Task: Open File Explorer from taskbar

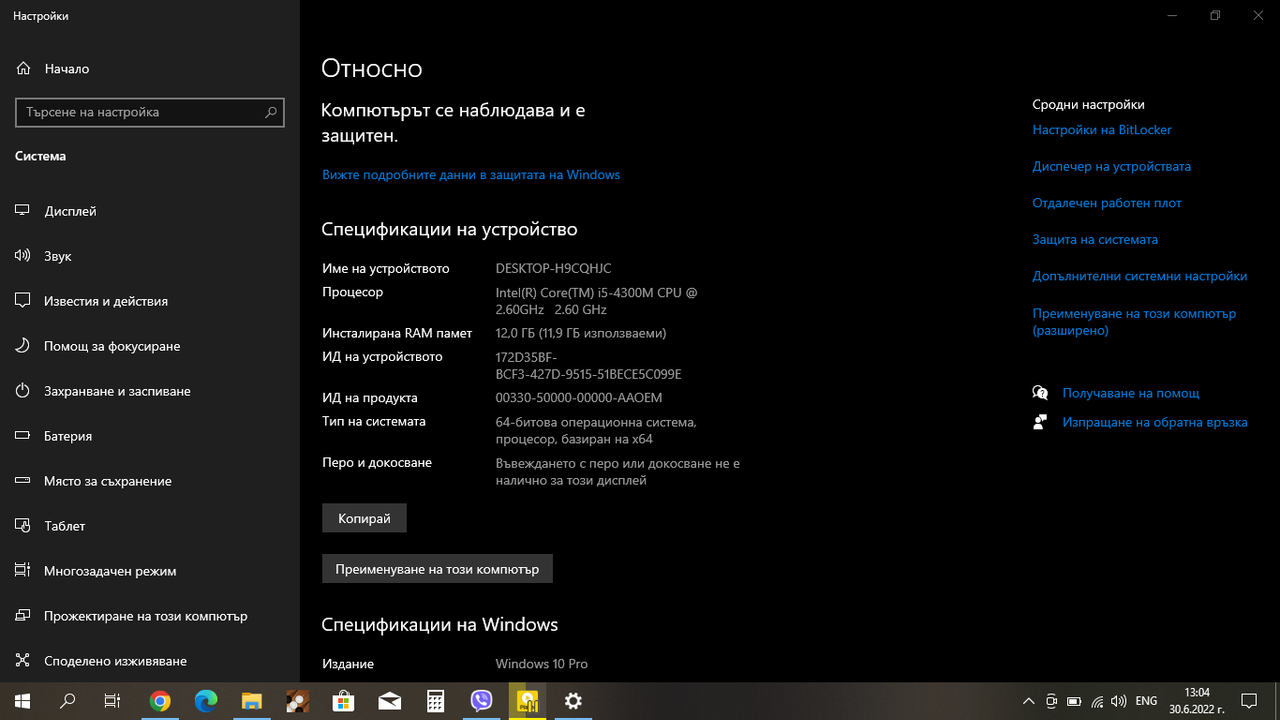Action: pyautogui.click(x=252, y=701)
